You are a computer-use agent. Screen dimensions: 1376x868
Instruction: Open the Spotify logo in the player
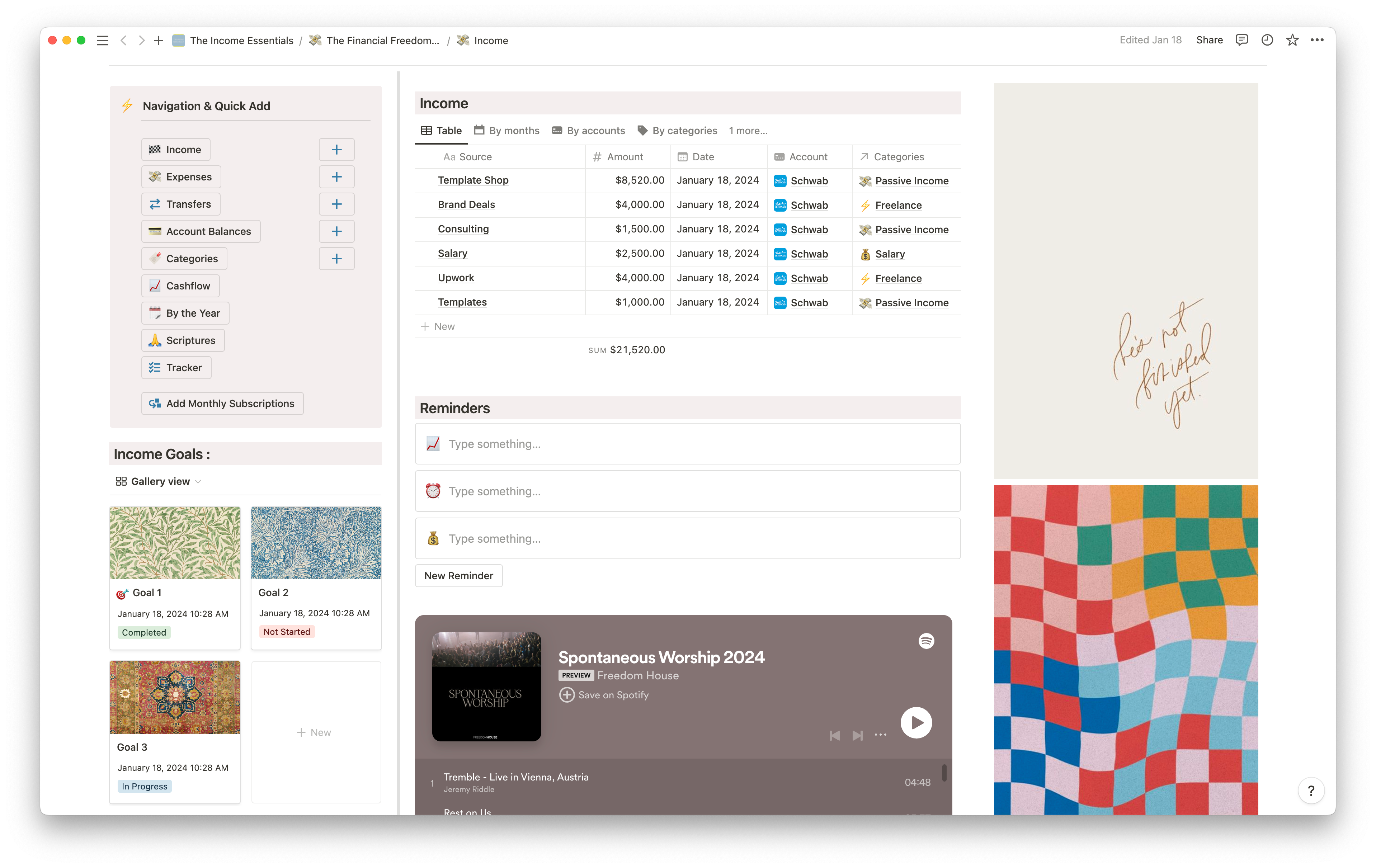pos(926,641)
